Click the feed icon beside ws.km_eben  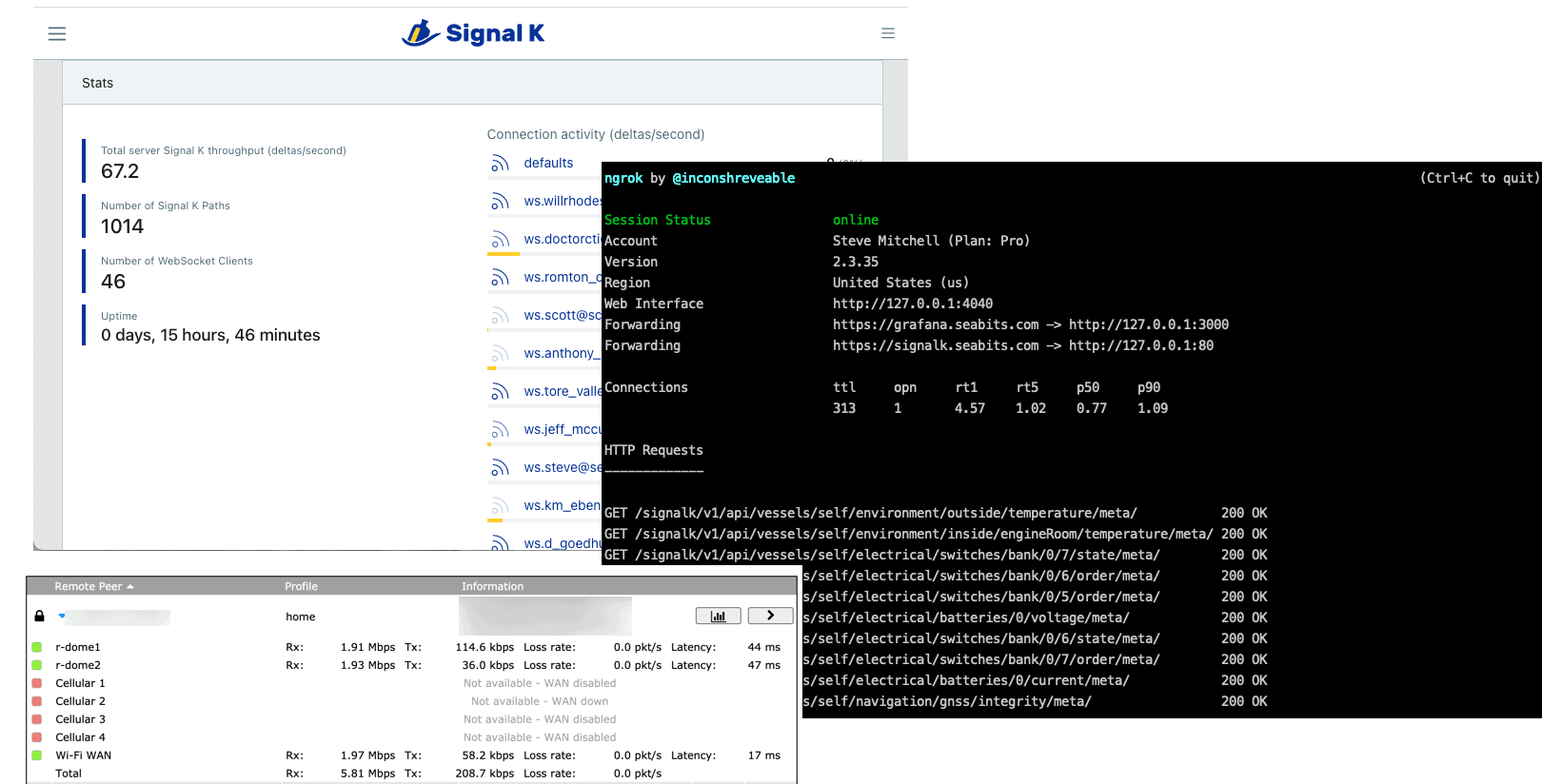[x=500, y=506]
